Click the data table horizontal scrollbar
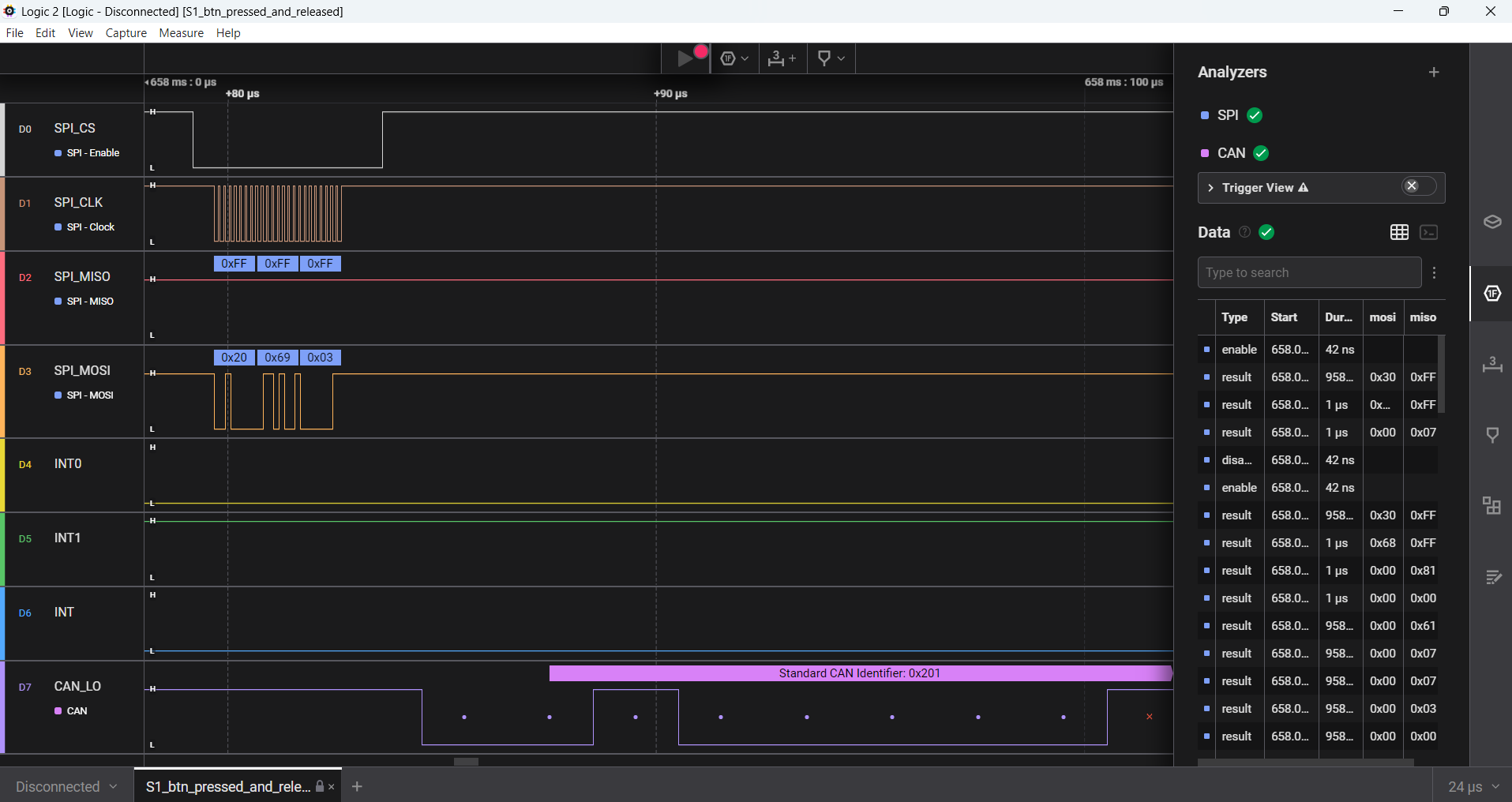 click(1305, 763)
